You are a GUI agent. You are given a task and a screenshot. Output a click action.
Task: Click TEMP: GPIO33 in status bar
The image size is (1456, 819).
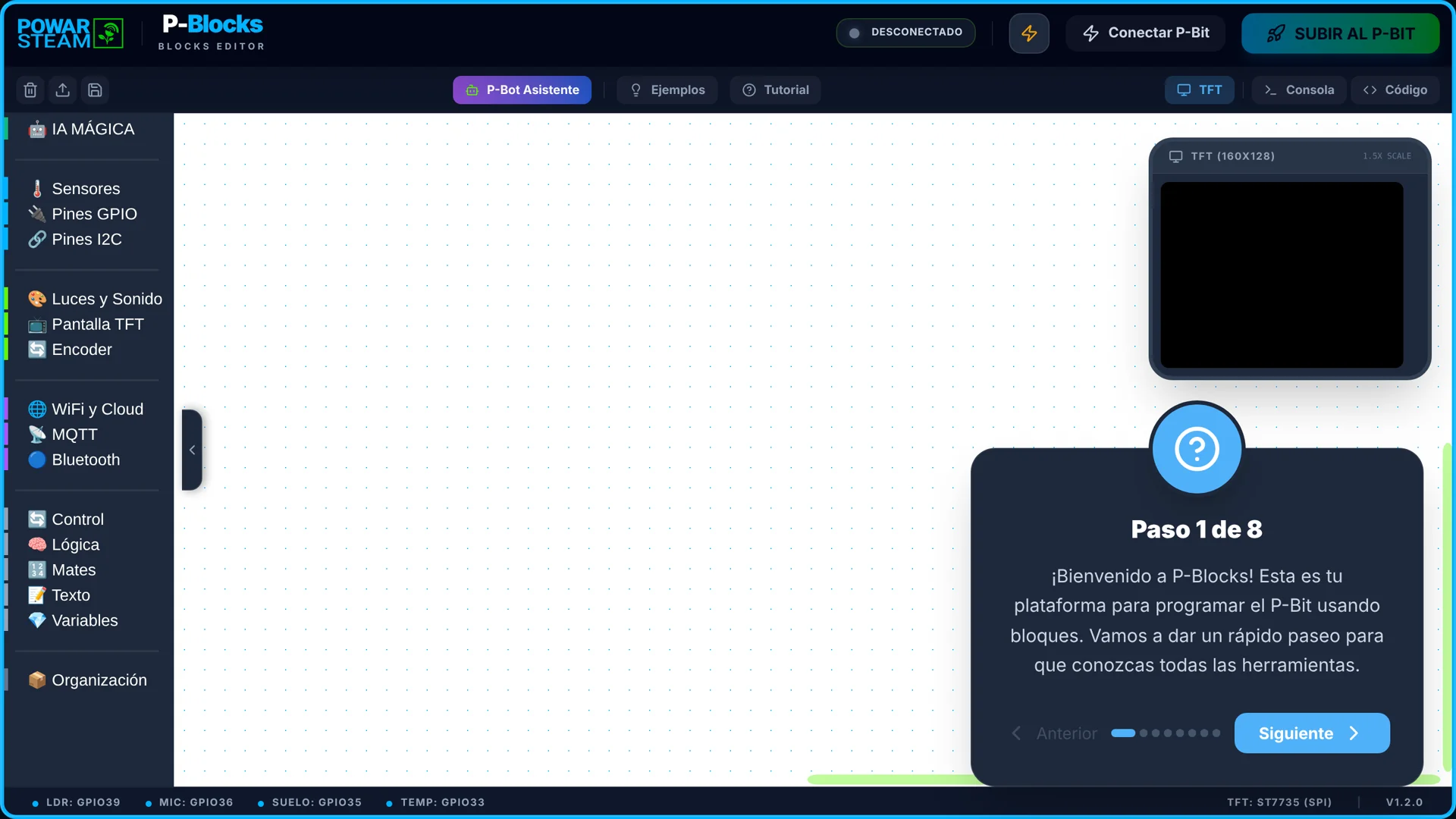tap(435, 802)
